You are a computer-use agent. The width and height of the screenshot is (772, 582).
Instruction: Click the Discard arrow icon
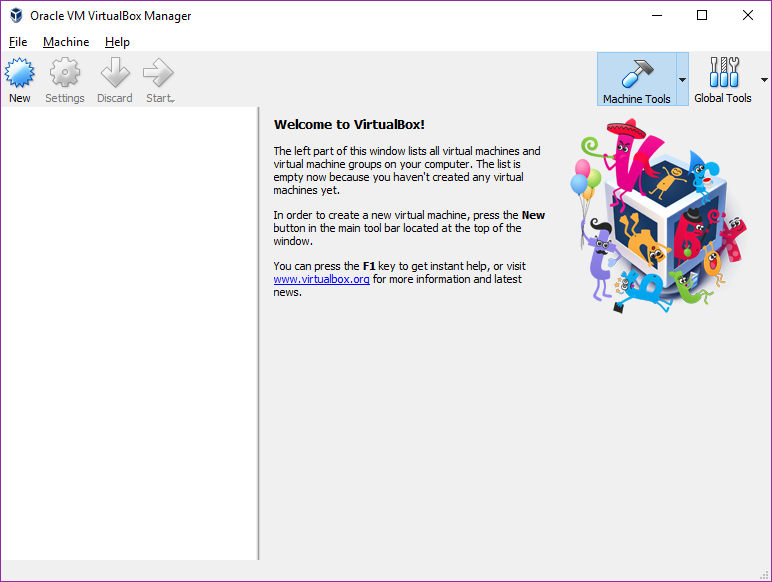click(x=115, y=72)
